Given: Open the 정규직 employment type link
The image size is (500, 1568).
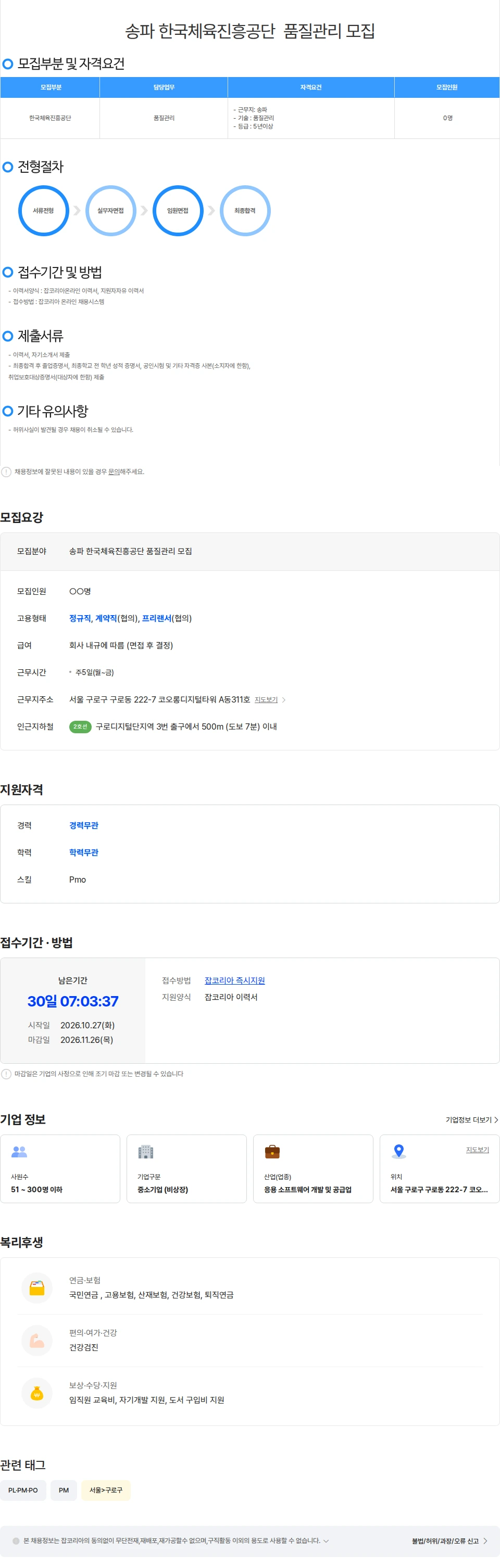Looking at the screenshot, I should click(80, 618).
